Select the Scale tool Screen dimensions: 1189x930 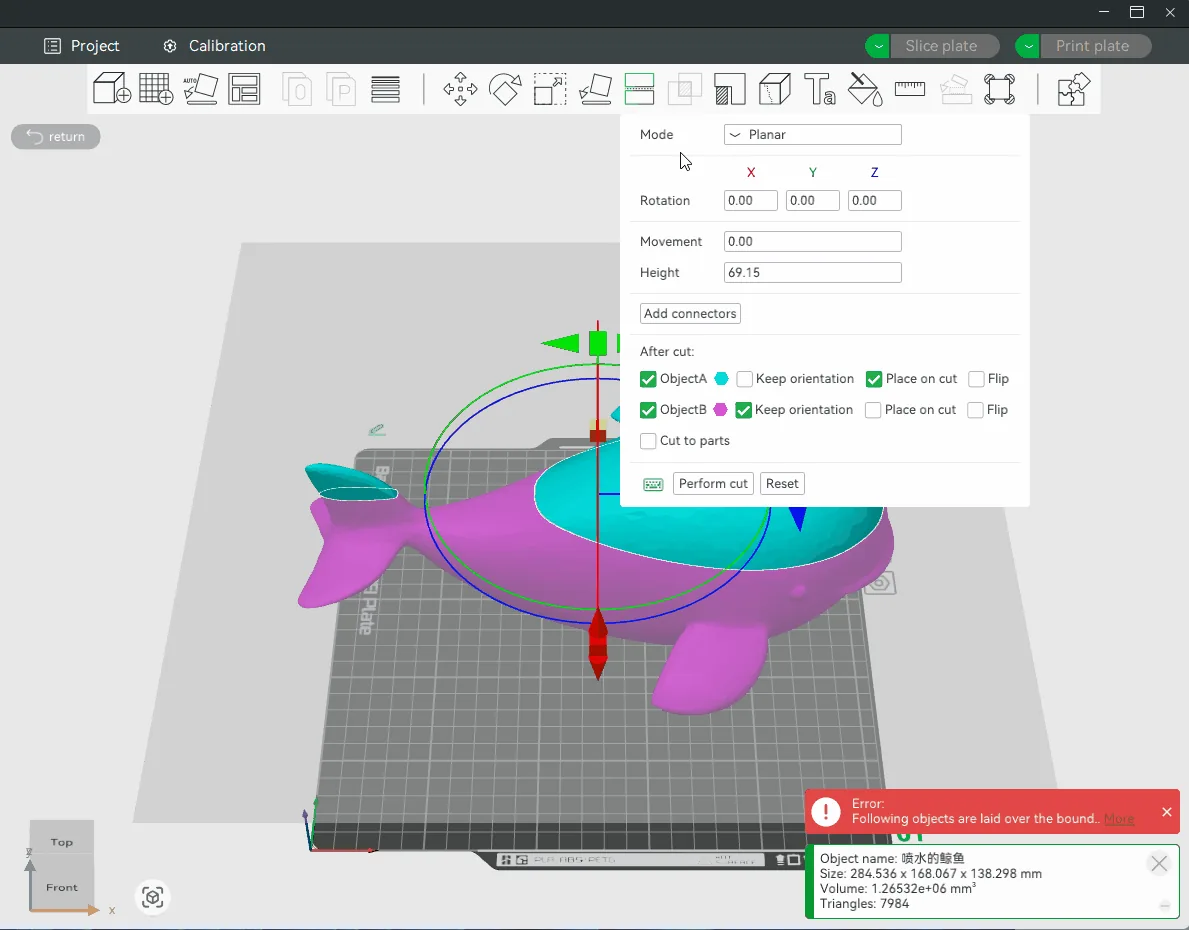click(550, 89)
